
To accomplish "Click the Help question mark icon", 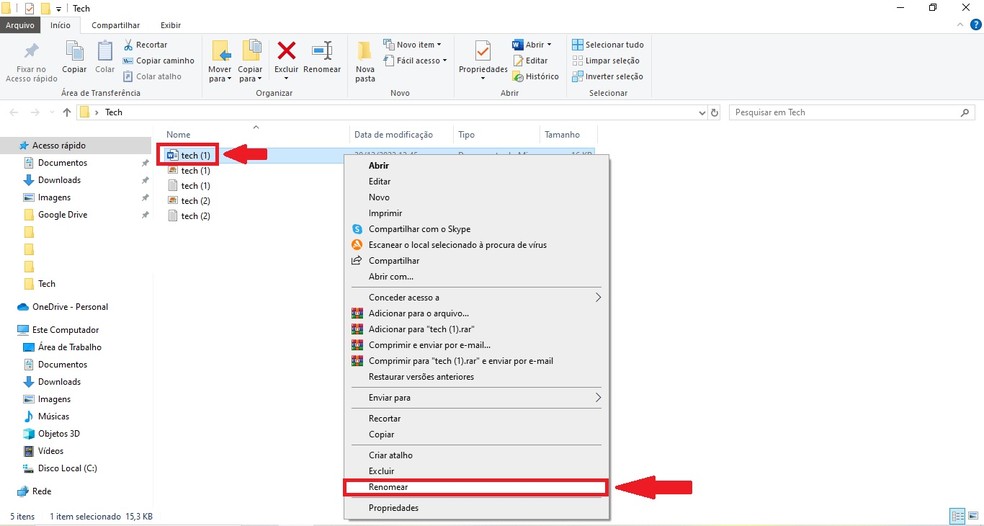I will click(976, 25).
